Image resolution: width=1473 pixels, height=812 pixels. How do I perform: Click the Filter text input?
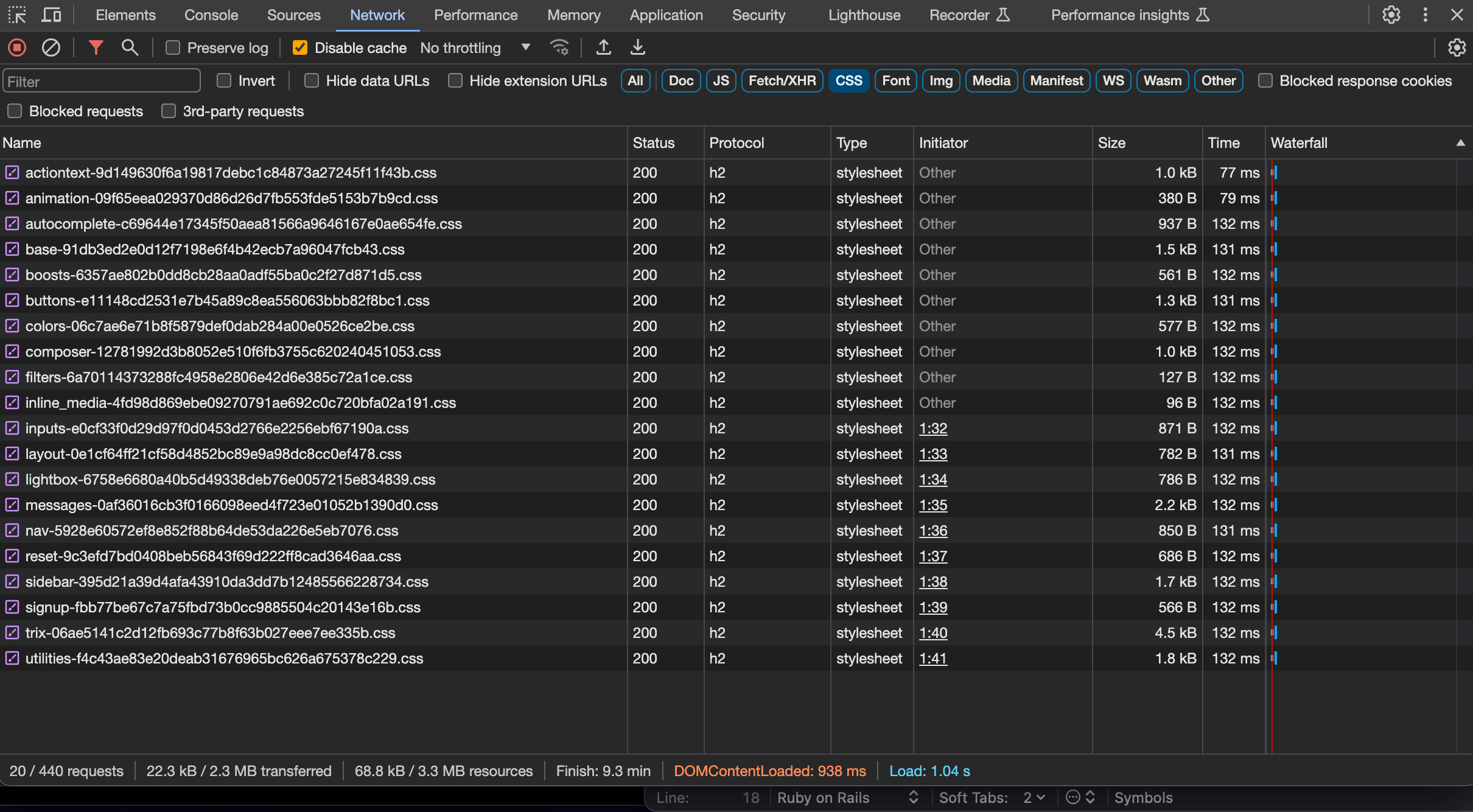point(102,81)
